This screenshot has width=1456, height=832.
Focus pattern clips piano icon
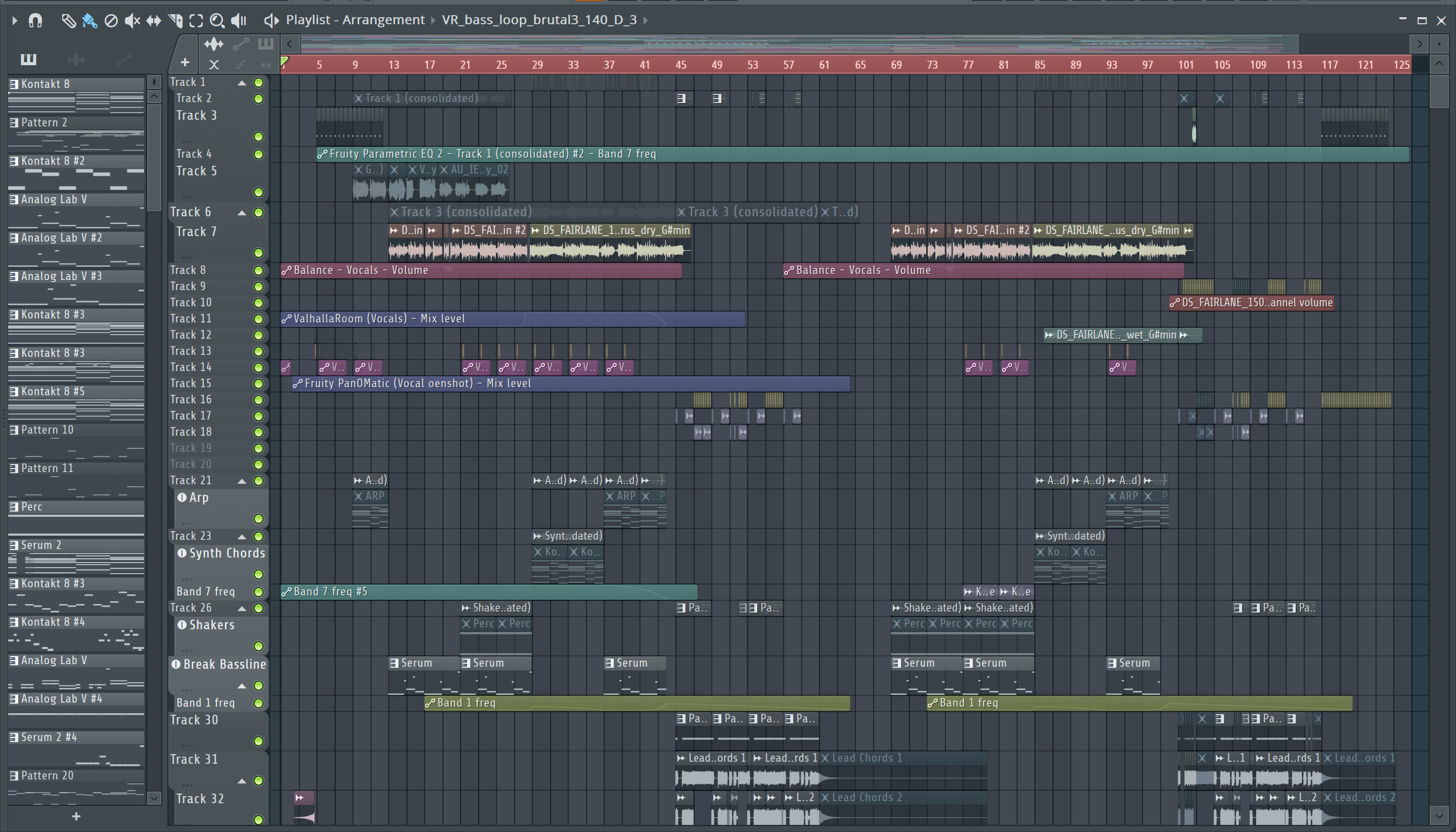point(266,44)
